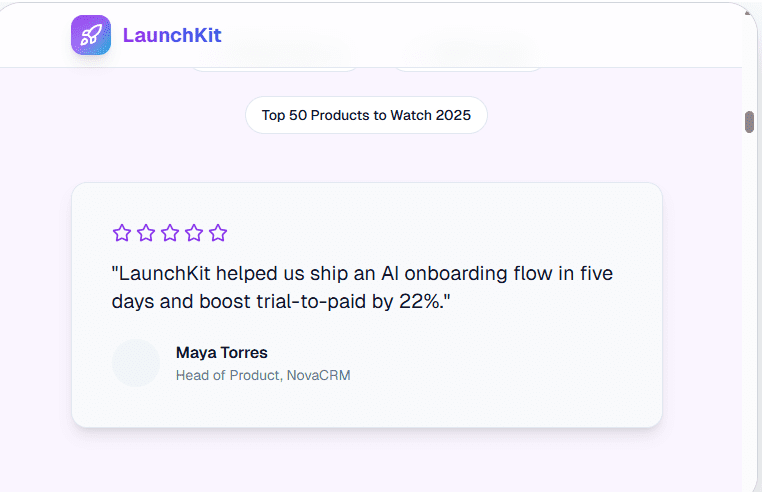The image size is (762, 492).
Task: Click the Top 50 Products to Watch badge
Action: pos(366,115)
